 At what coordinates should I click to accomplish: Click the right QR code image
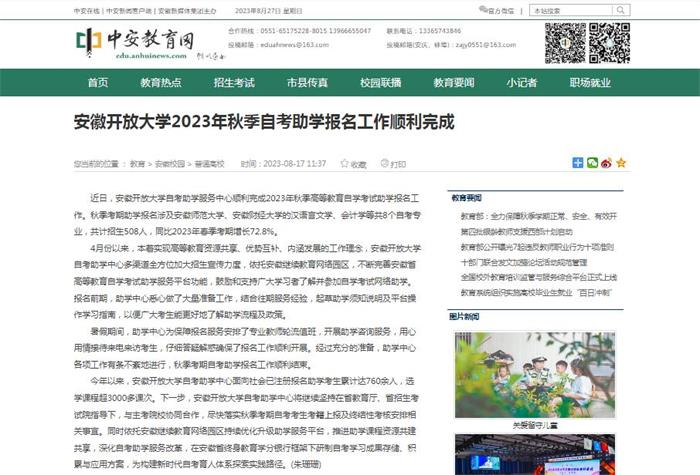coord(609,43)
